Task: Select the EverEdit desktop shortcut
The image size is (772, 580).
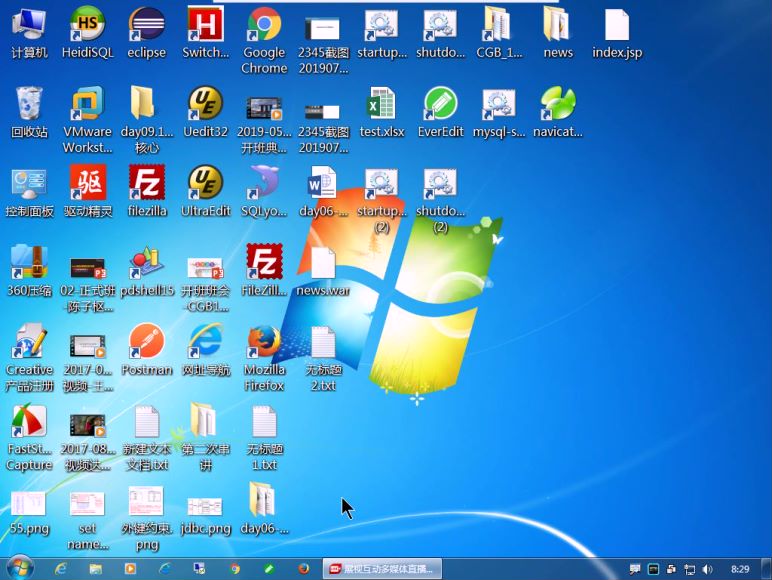Action: click(x=440, y=105)
